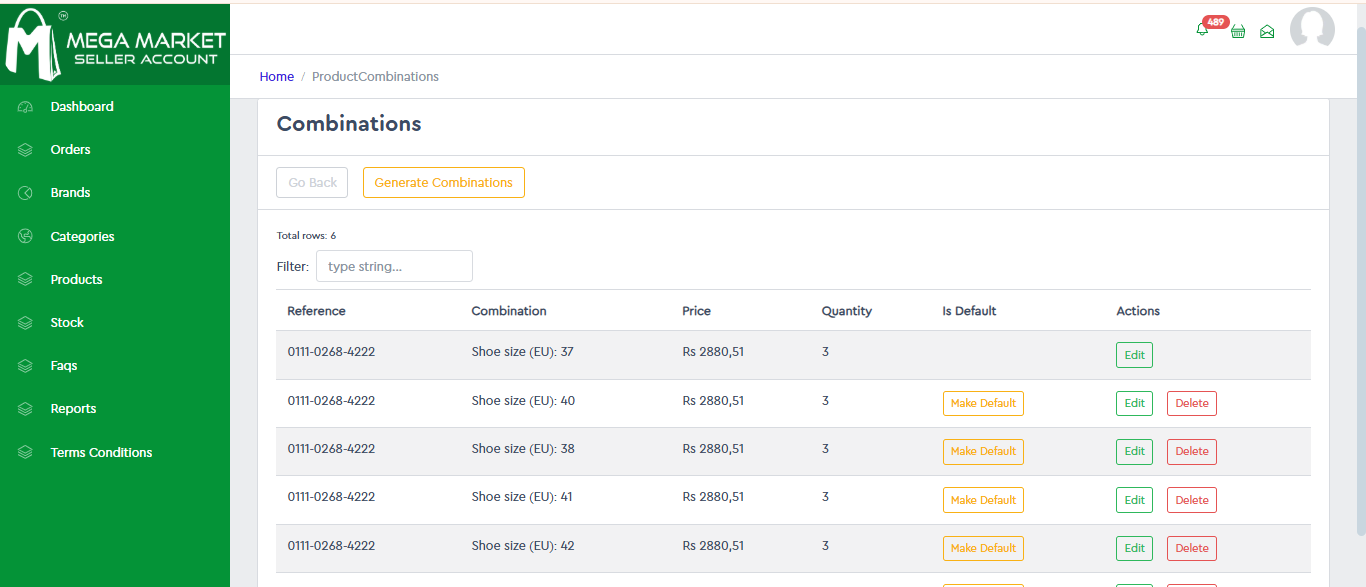The width and height of the screenshot is (1366, 587).
Task: Click the Reports layers icon in sidebar
Action: [x=26, y=409]
